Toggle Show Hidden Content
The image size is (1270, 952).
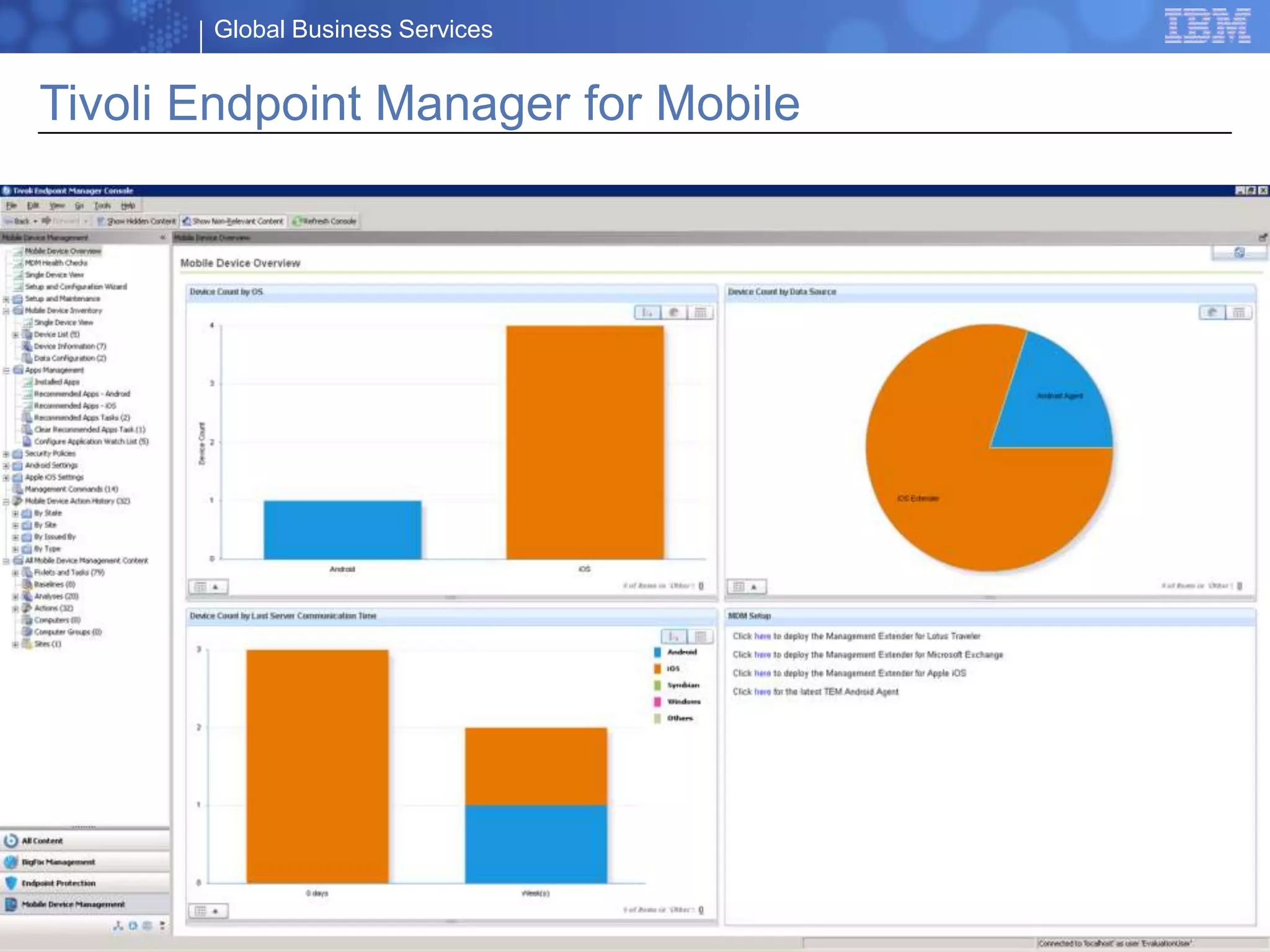point(136,221)
